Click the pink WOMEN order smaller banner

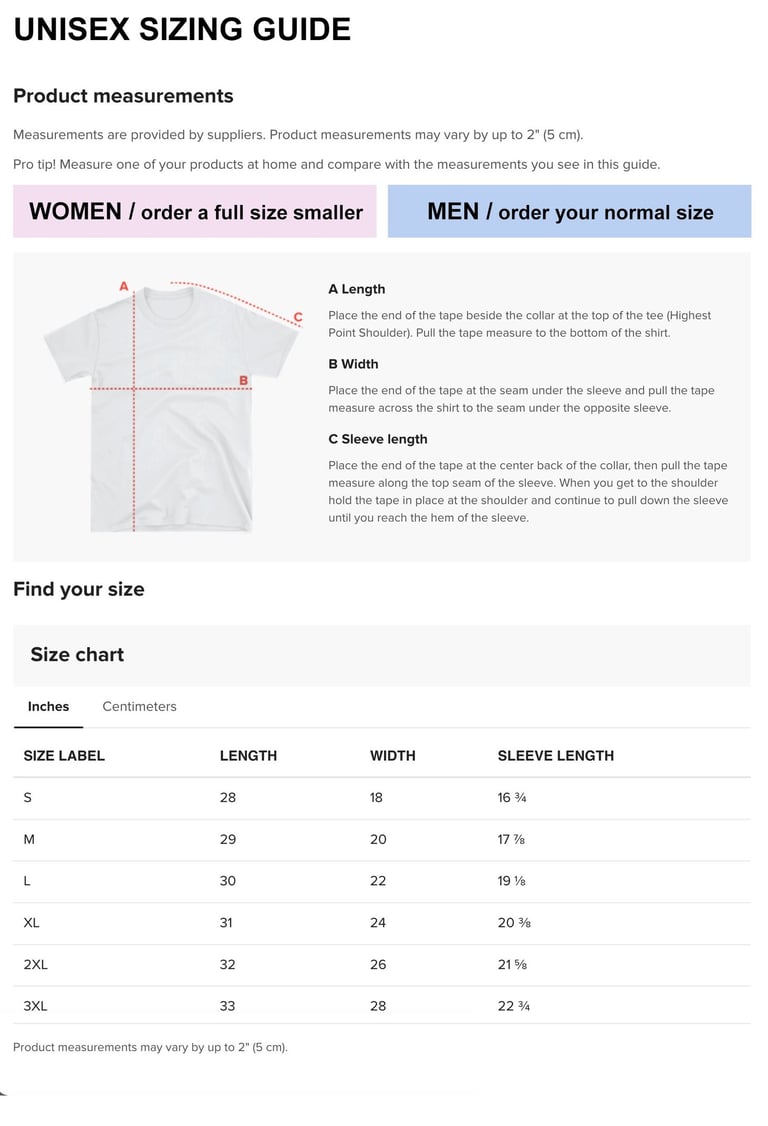[195, 211]
